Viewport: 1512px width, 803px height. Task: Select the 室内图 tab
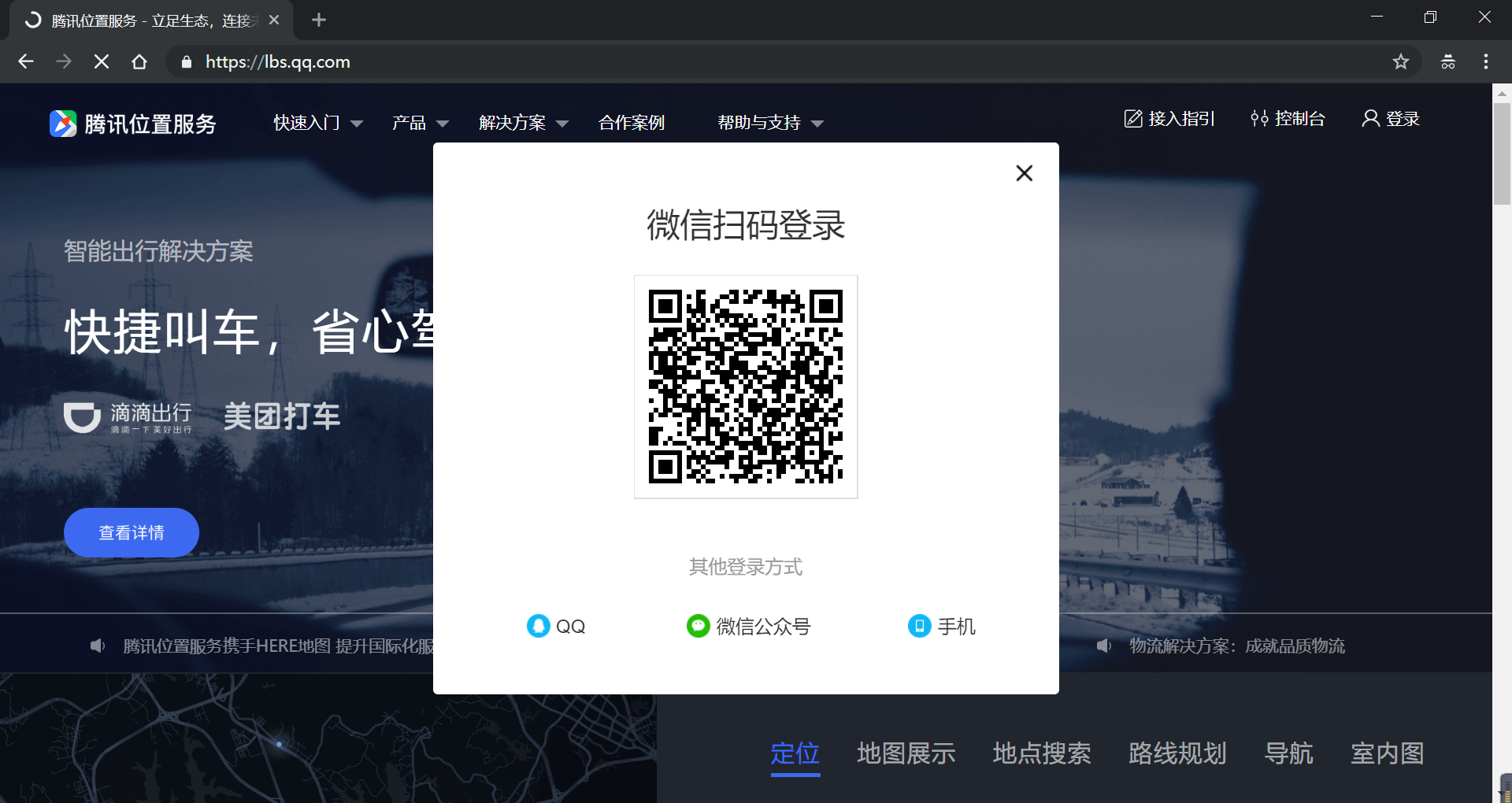[x=1387, y=753]
